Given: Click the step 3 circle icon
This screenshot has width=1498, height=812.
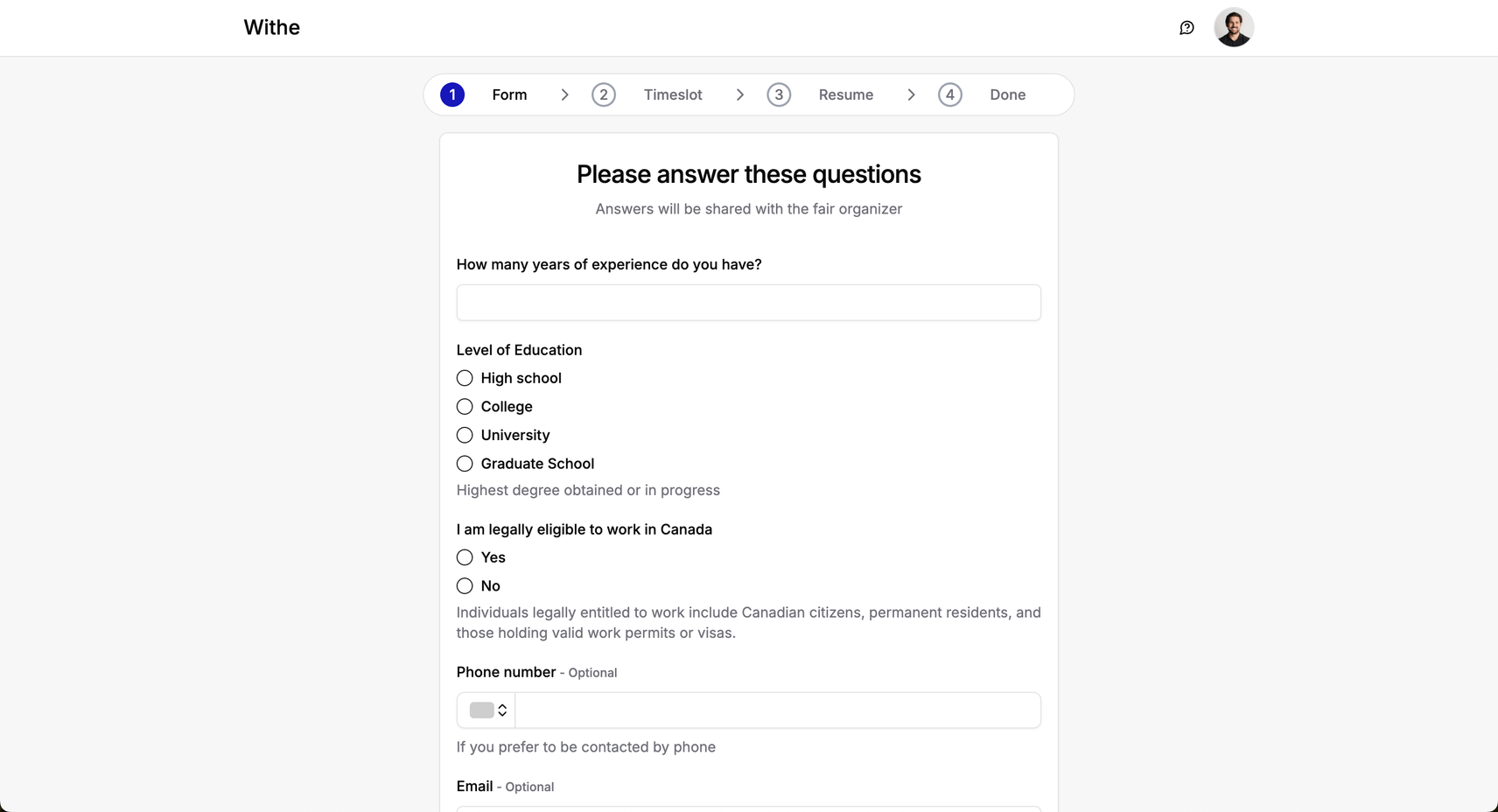Looking at the screenshot, I should point(779,94).
